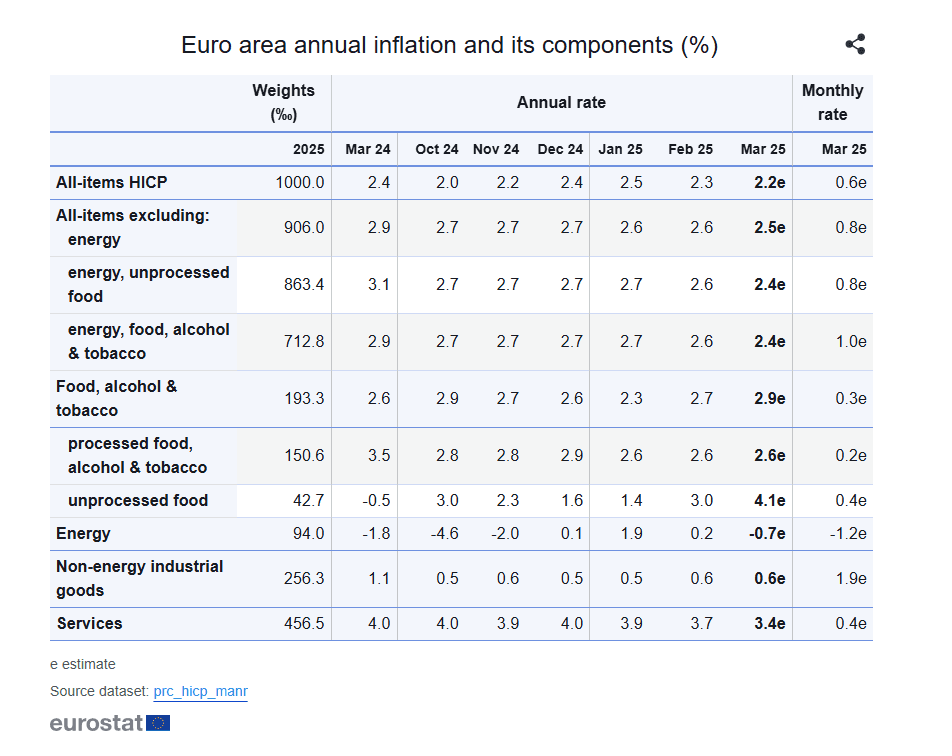Select the Mar 24 column header
This screenshot has height=756, width=952.
click(368, 149)
